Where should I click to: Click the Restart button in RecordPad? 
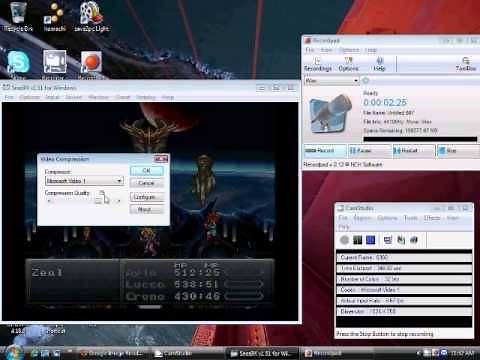pos(414,151)
